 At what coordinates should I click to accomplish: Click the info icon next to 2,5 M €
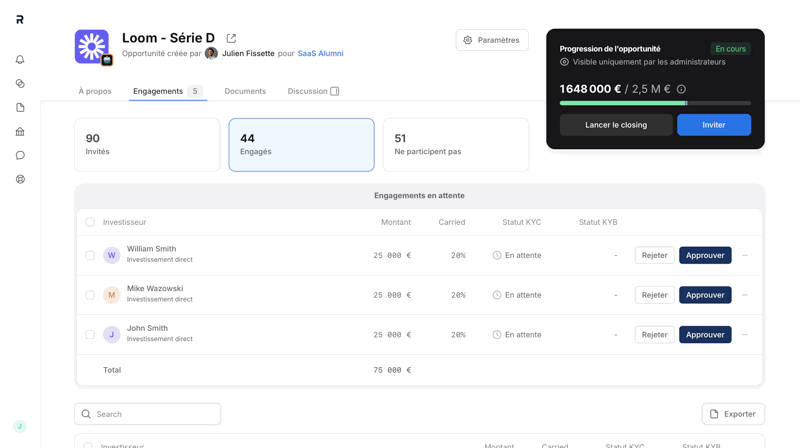[681, 89]
